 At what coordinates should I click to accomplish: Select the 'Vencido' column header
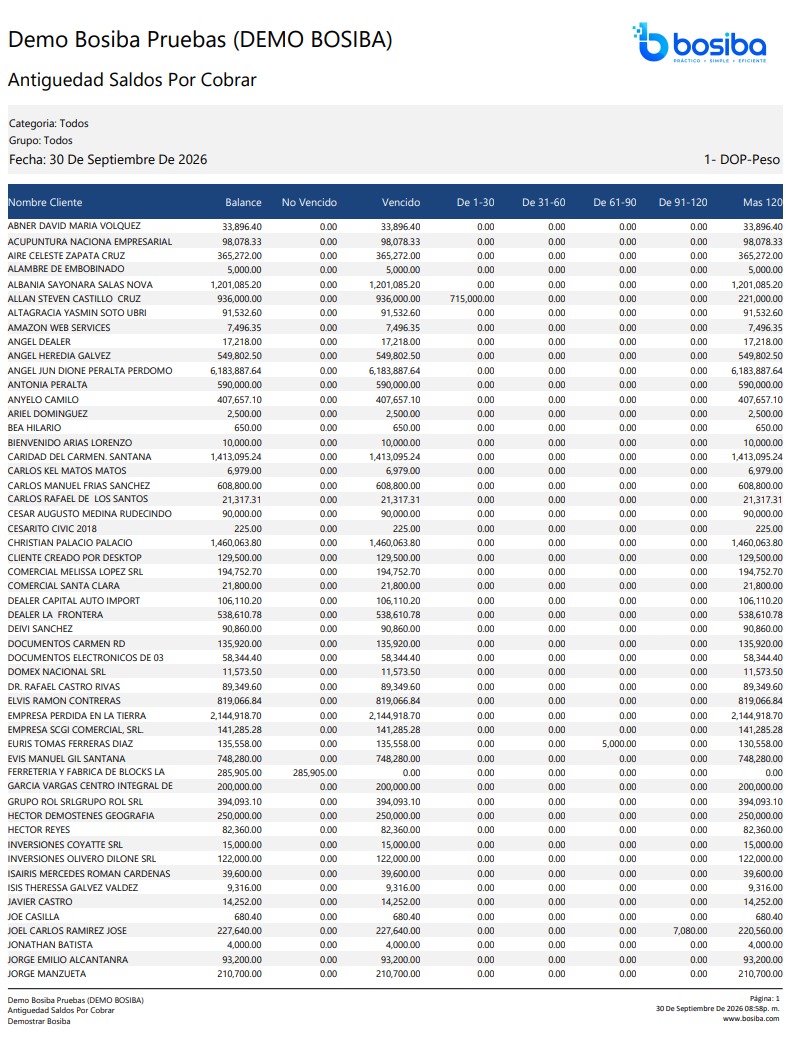[x=400, y=202]
